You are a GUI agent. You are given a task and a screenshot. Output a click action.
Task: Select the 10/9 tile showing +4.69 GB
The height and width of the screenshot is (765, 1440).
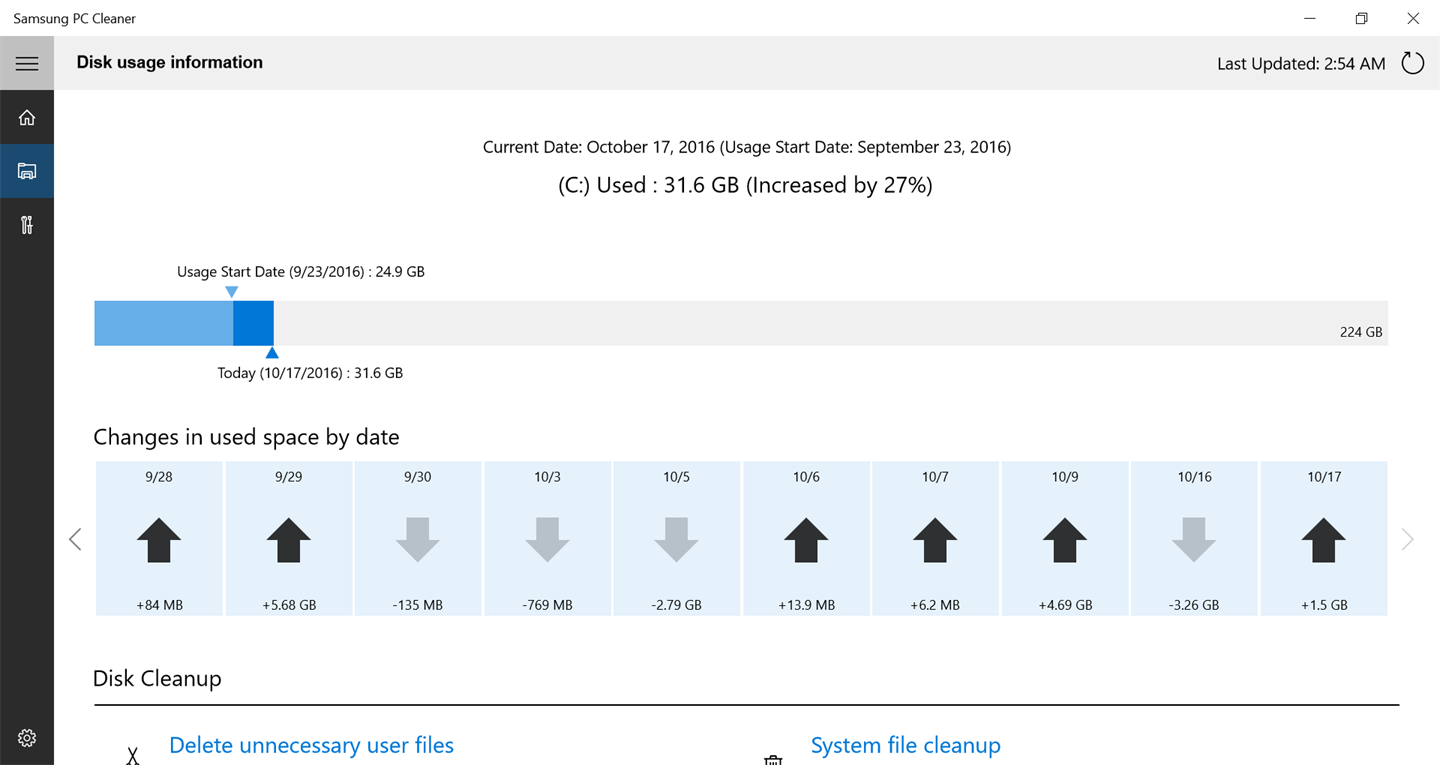1065,538
